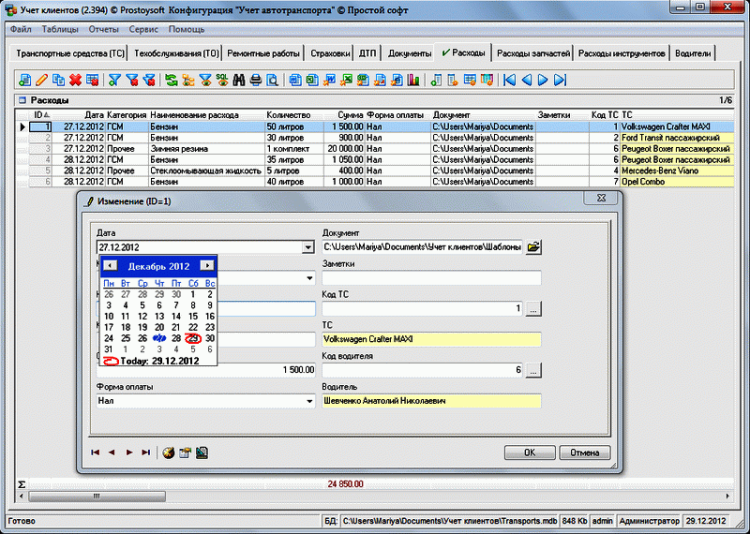This screenshot has width=750, height=534.
Task: Click the Отмена button
Action: (x=584, y=452)
